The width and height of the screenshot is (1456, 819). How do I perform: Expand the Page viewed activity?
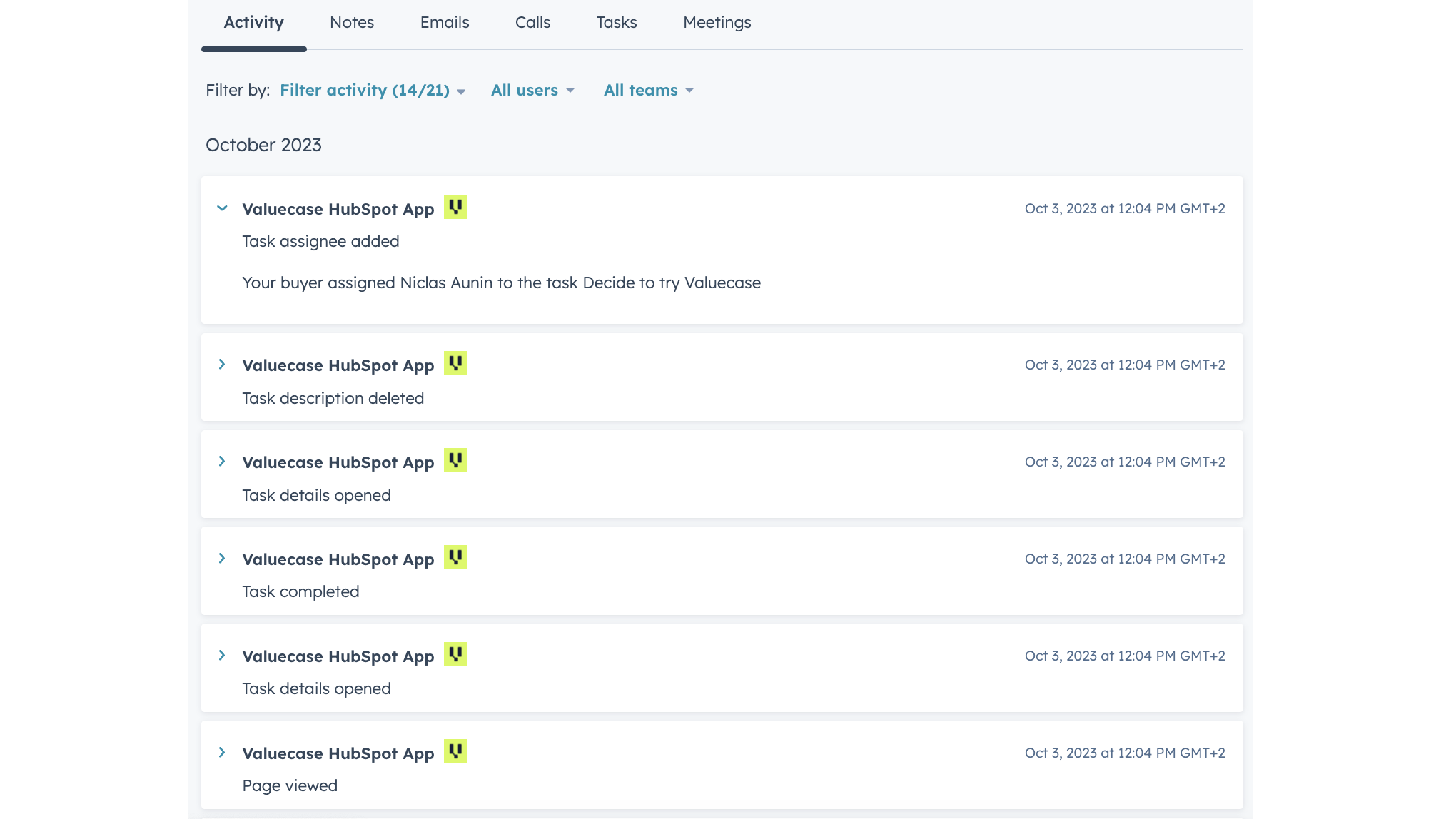(222, 753)
